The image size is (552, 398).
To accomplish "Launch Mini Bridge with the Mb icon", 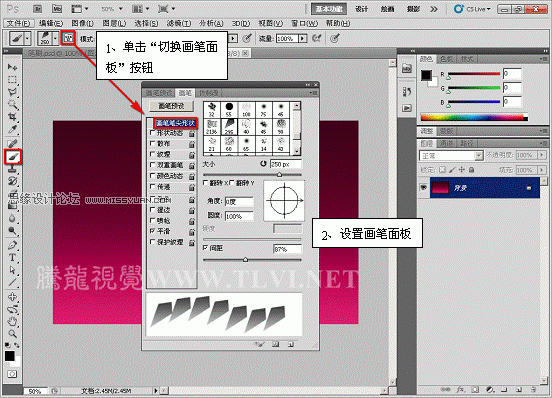I will [57, 9].
